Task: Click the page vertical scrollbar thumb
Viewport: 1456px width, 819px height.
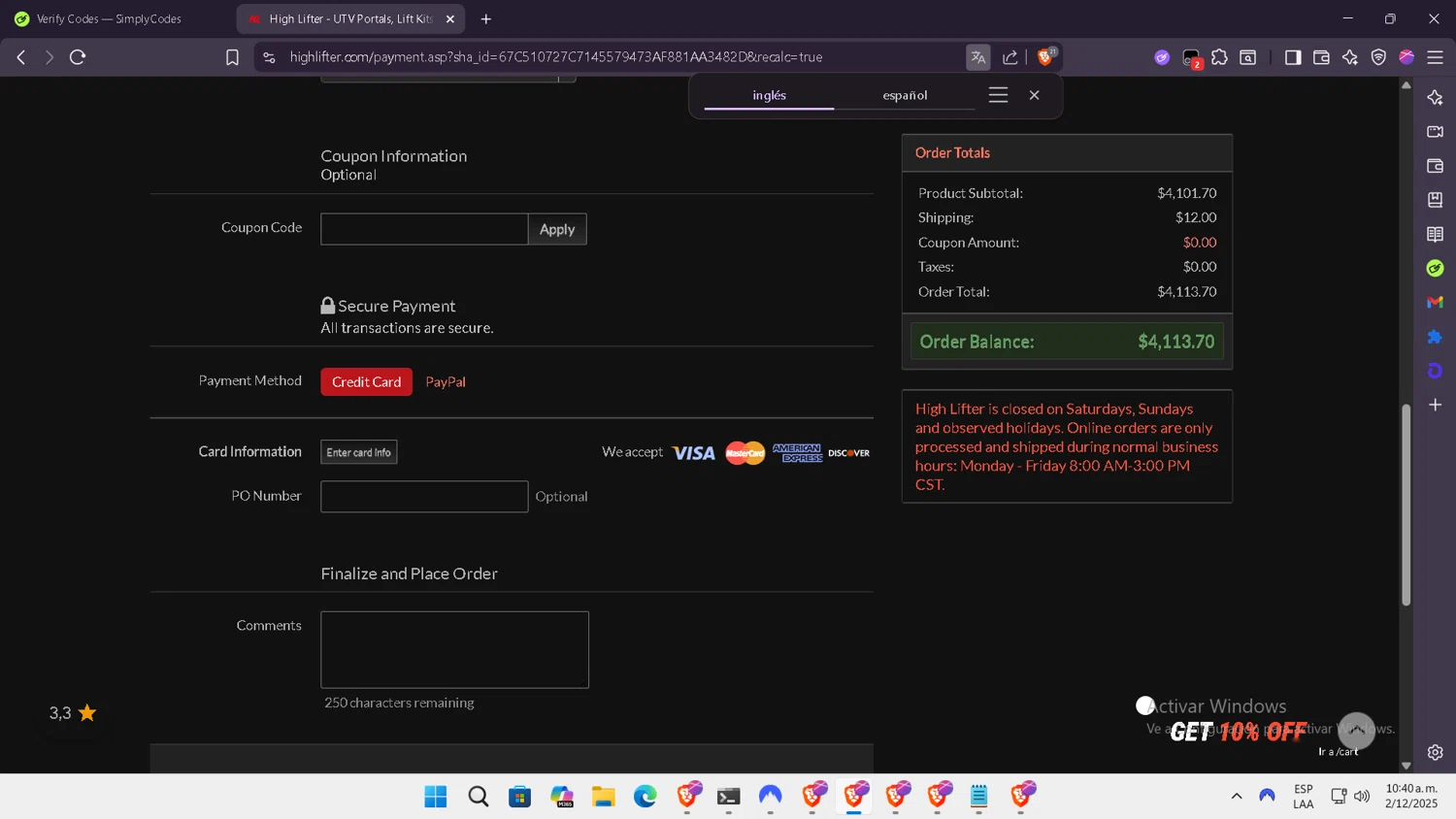Action: (x=1406, y=505)
